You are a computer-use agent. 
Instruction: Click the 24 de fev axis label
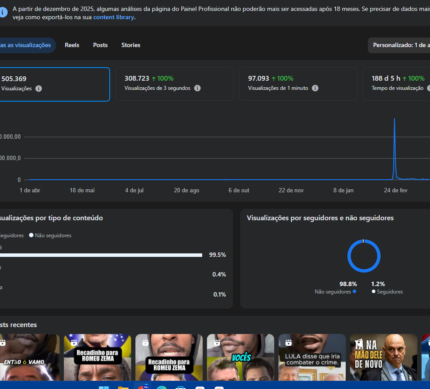[x=395, y=191]
